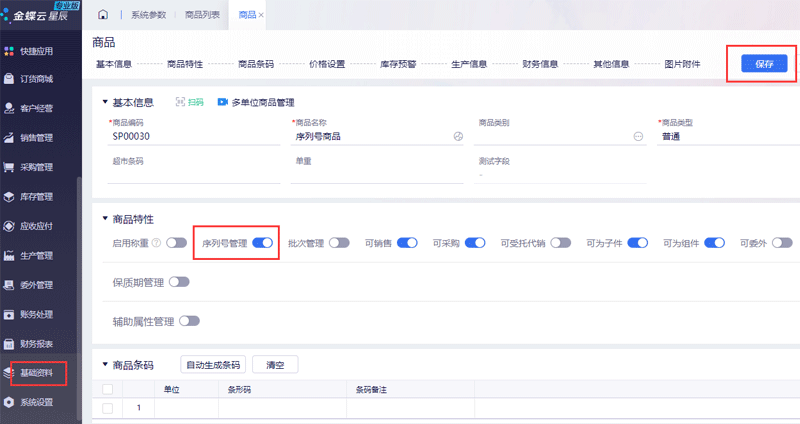Click the 保存 button

pyautogui.click(x=764, y=64)
